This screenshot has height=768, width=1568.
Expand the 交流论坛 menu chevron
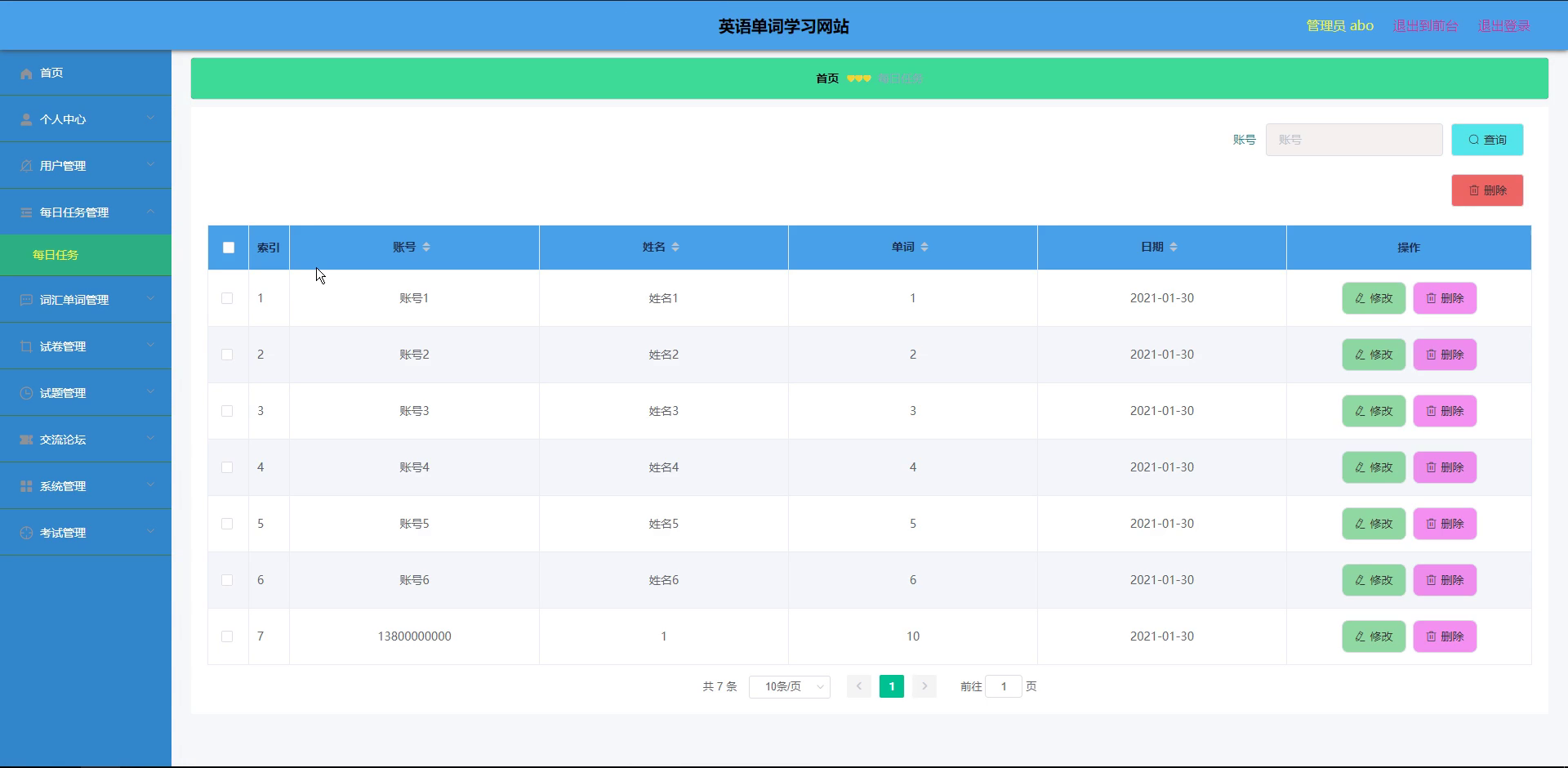150,439
